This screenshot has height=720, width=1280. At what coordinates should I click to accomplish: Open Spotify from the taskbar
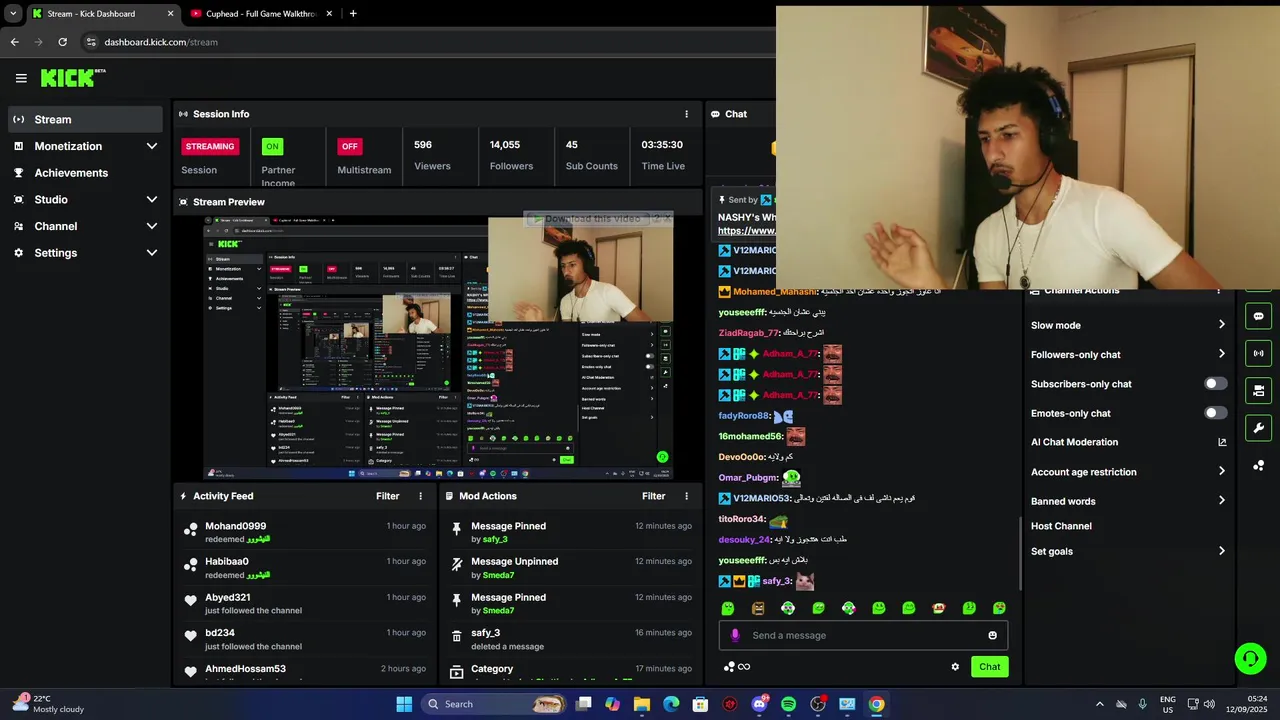point(788,704)
